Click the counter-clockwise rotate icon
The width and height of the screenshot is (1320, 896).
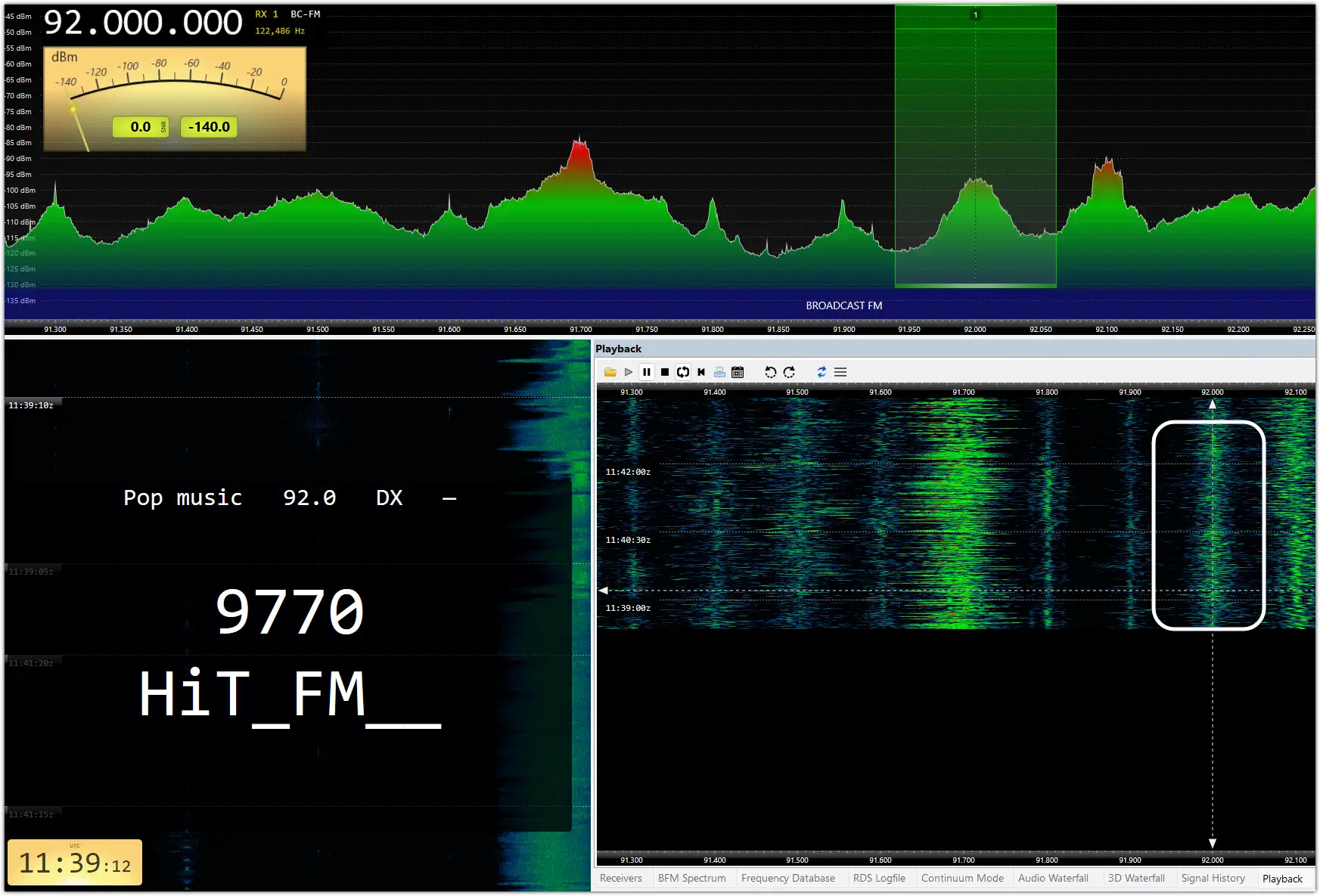(770, 372)
